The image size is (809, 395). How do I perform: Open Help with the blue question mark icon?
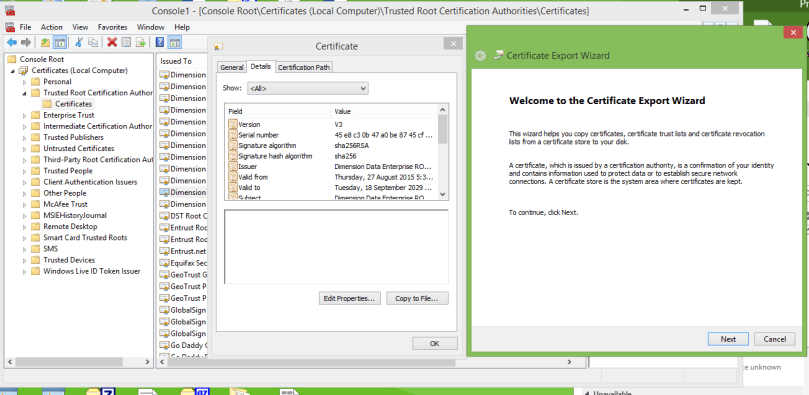[x=160, y=43]
